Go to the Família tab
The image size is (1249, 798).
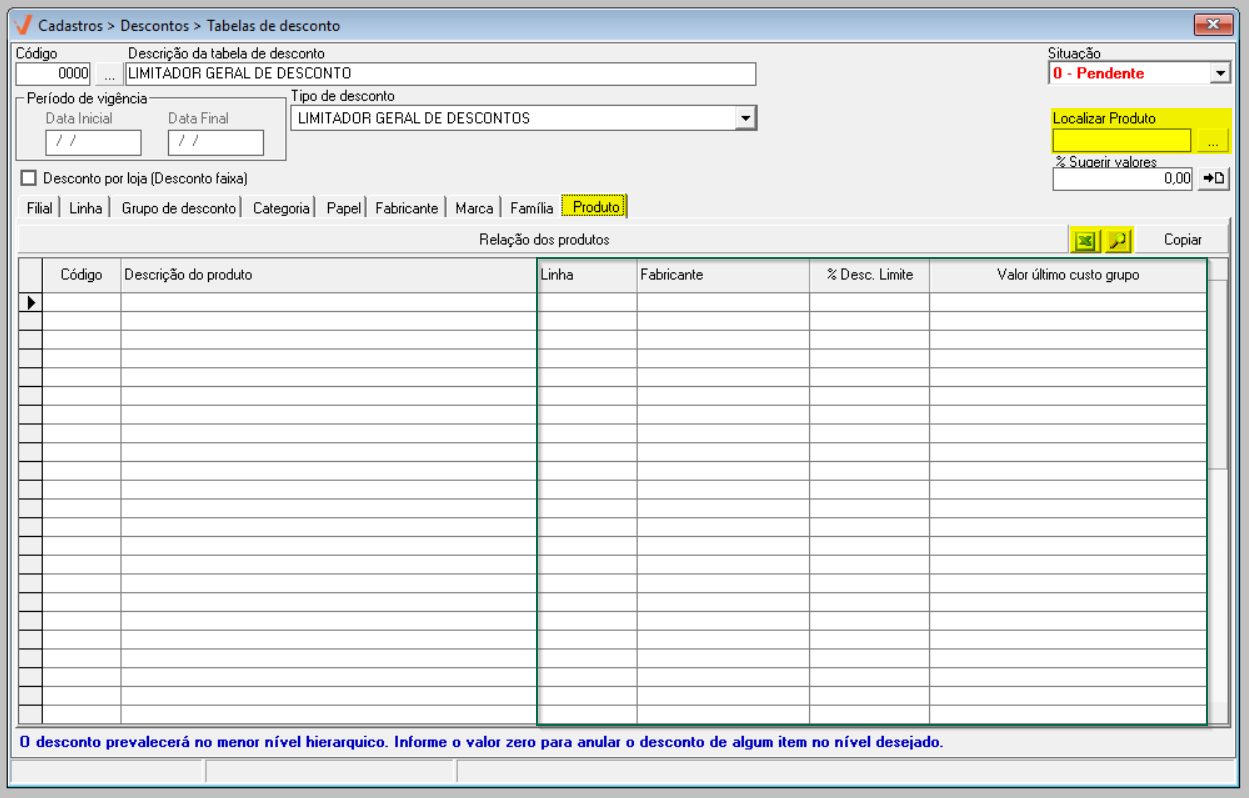coord(531,208)
